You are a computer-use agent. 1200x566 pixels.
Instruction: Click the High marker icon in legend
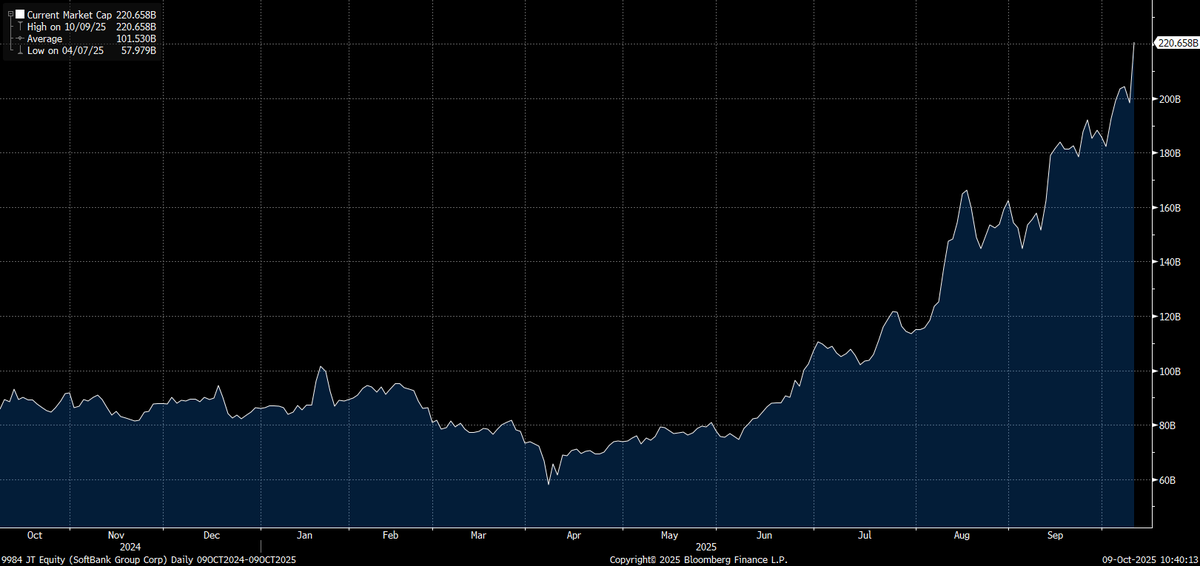(x=19, y=27)
